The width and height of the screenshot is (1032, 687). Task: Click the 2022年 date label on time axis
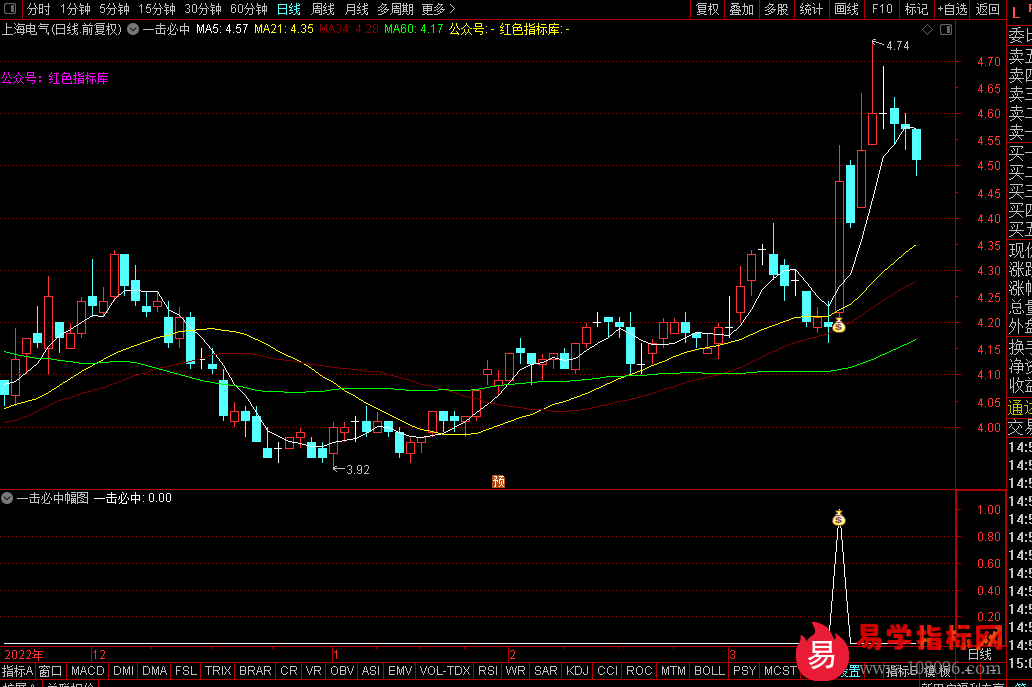24,655
